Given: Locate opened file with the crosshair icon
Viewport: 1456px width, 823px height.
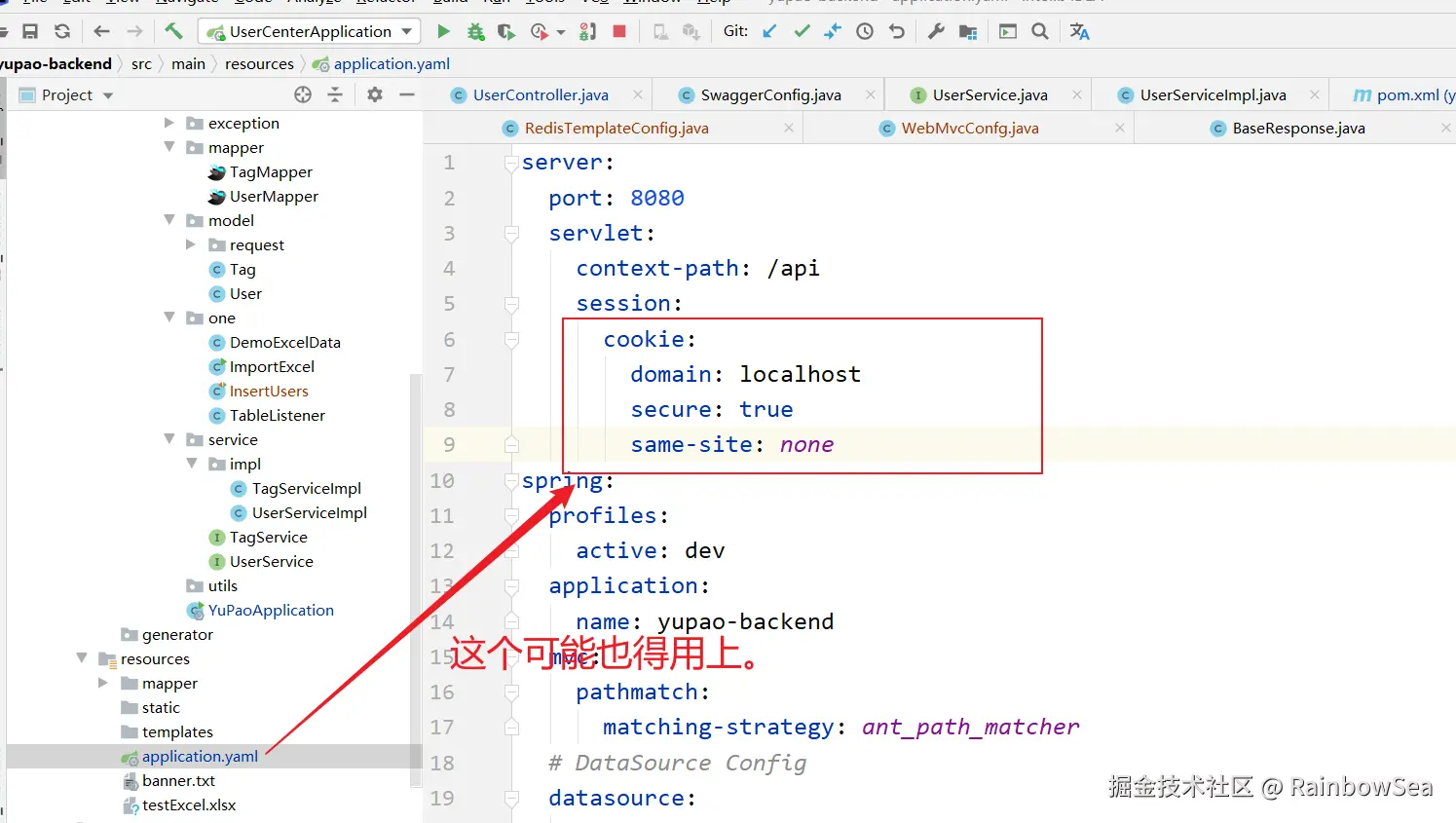Looking at the screenshot, I should click(x=303, y=94).
